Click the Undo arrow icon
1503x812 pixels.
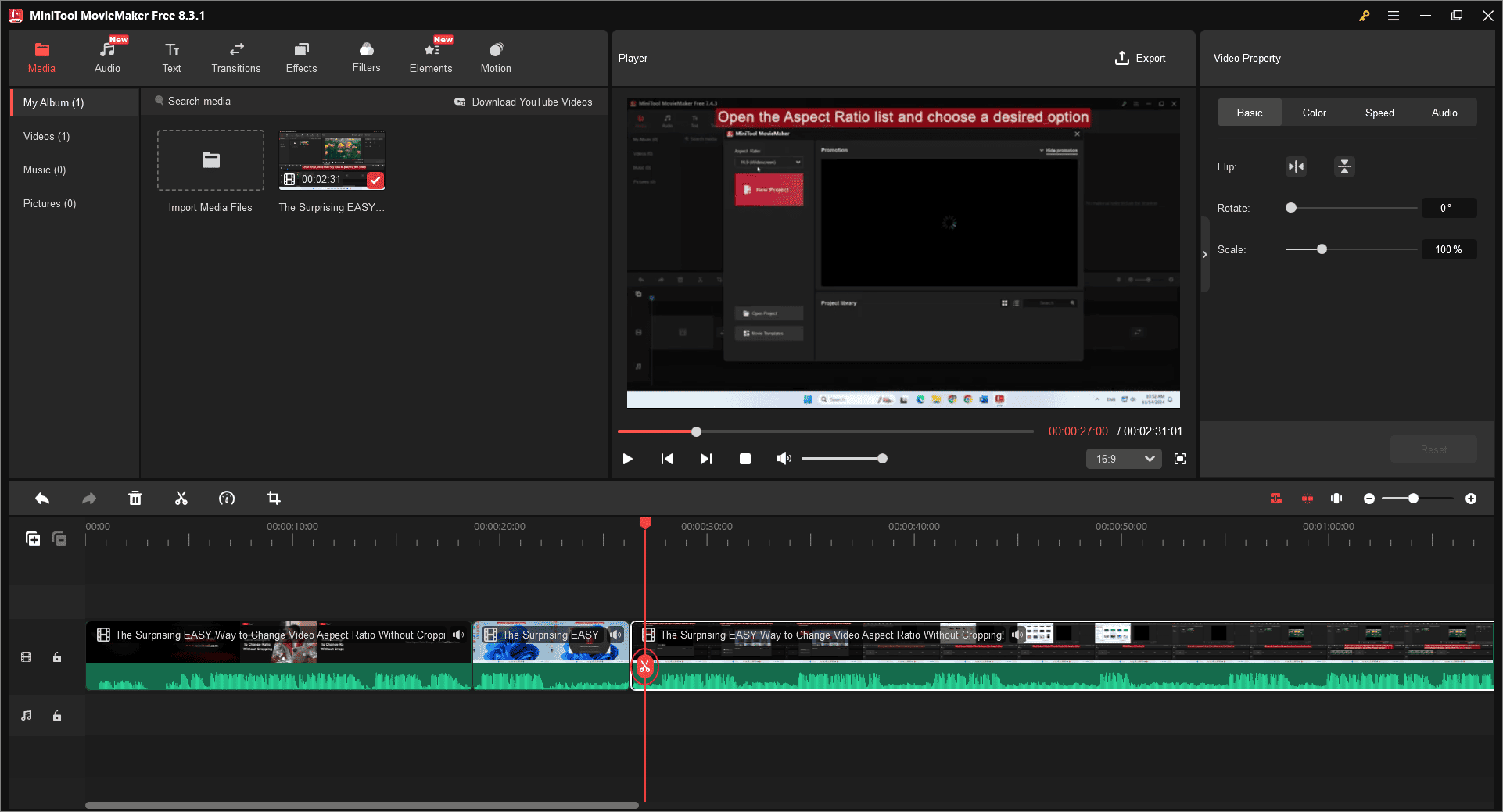(42, 499)
